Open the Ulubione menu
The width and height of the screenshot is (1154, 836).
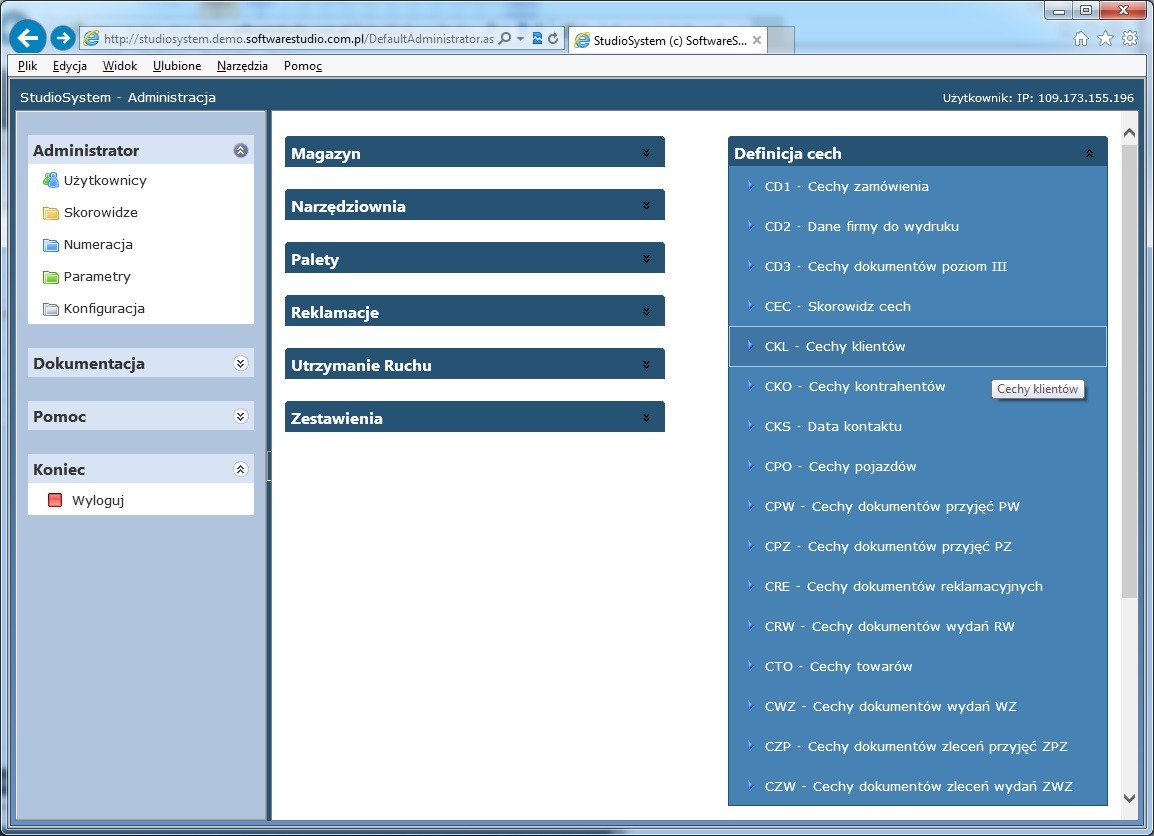coord(177,65)
